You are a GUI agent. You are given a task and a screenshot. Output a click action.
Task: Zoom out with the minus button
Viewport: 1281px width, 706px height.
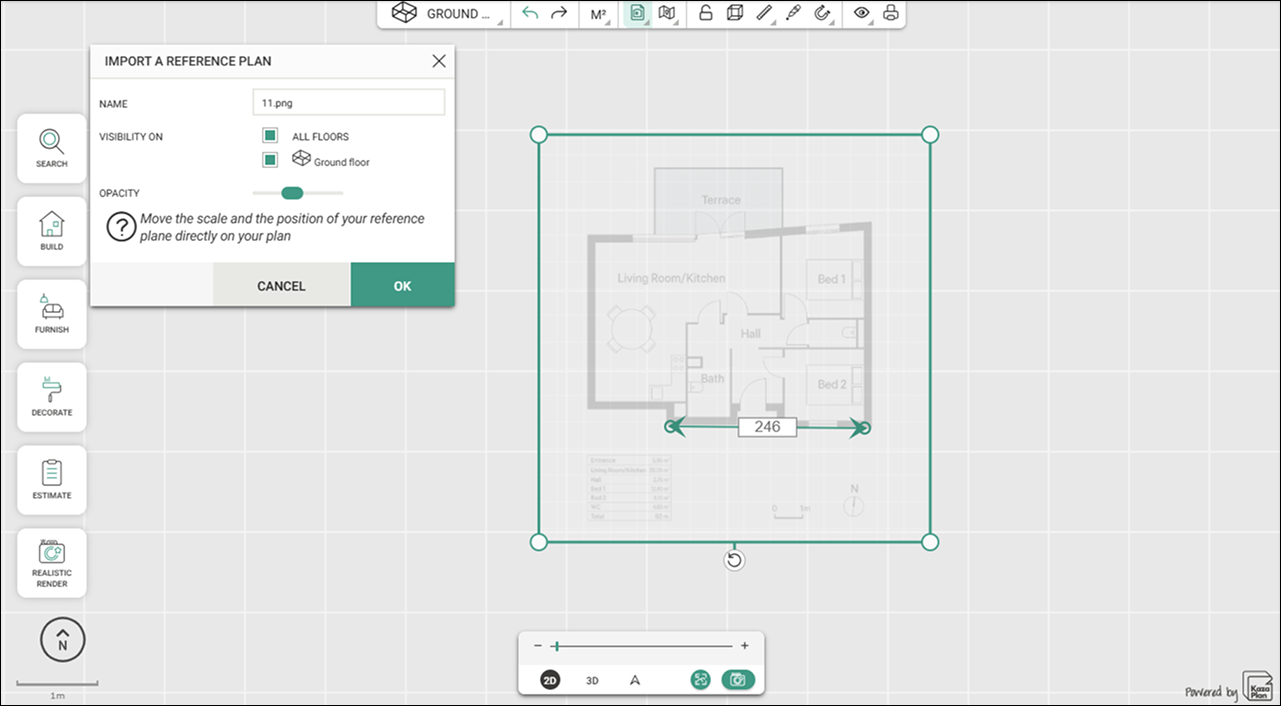coord(538,646)
